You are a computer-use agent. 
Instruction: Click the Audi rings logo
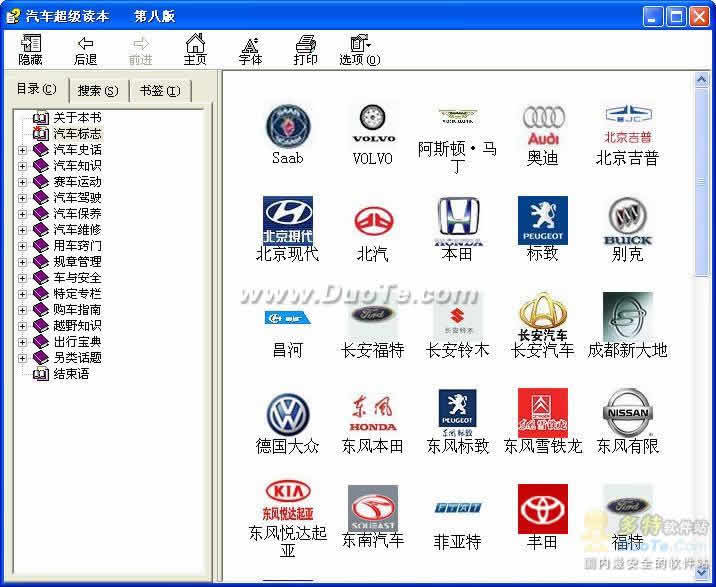pyautogui.click(x=543, y=125)
